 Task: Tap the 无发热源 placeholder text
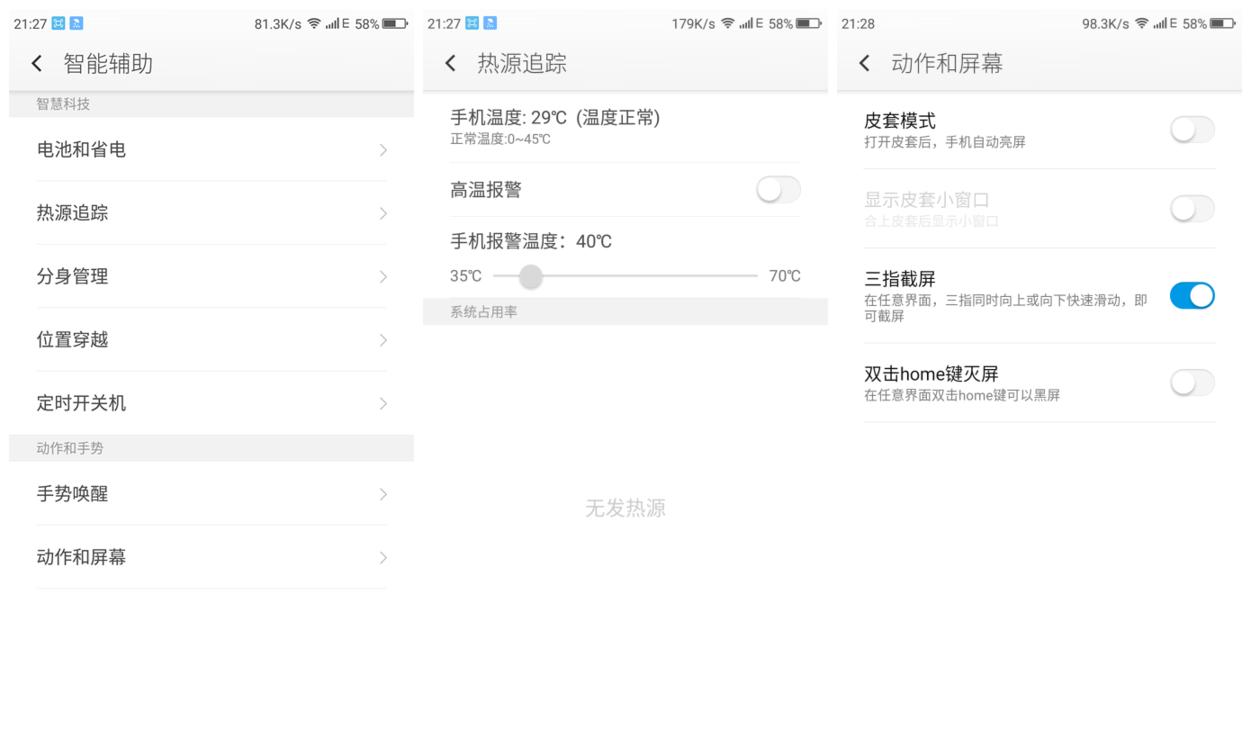pos(625,509)
